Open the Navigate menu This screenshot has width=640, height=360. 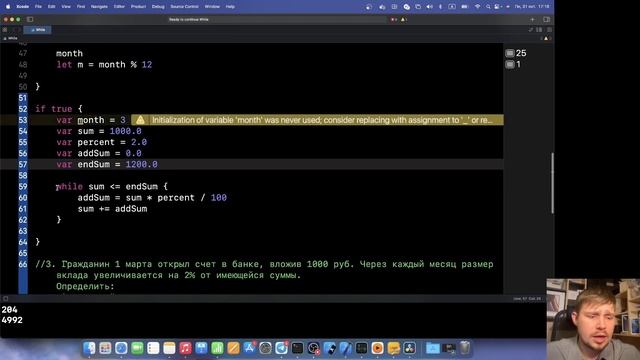[x=99, y=7]
